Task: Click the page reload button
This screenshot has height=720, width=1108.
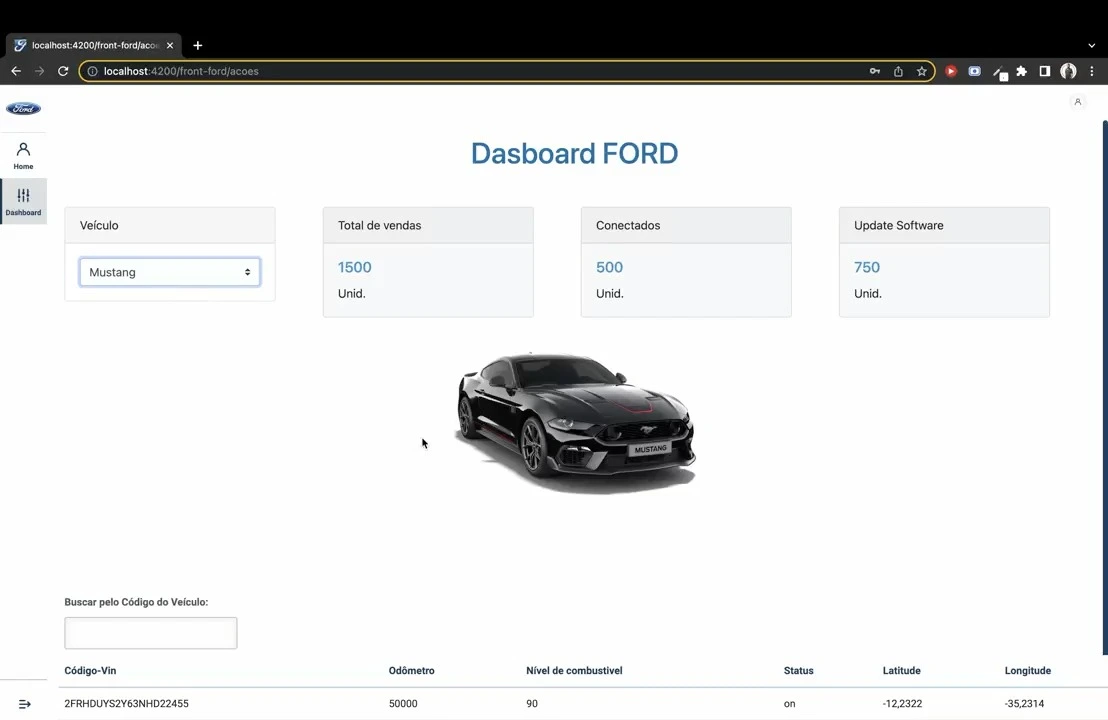Action: click(x=62, y=71)
